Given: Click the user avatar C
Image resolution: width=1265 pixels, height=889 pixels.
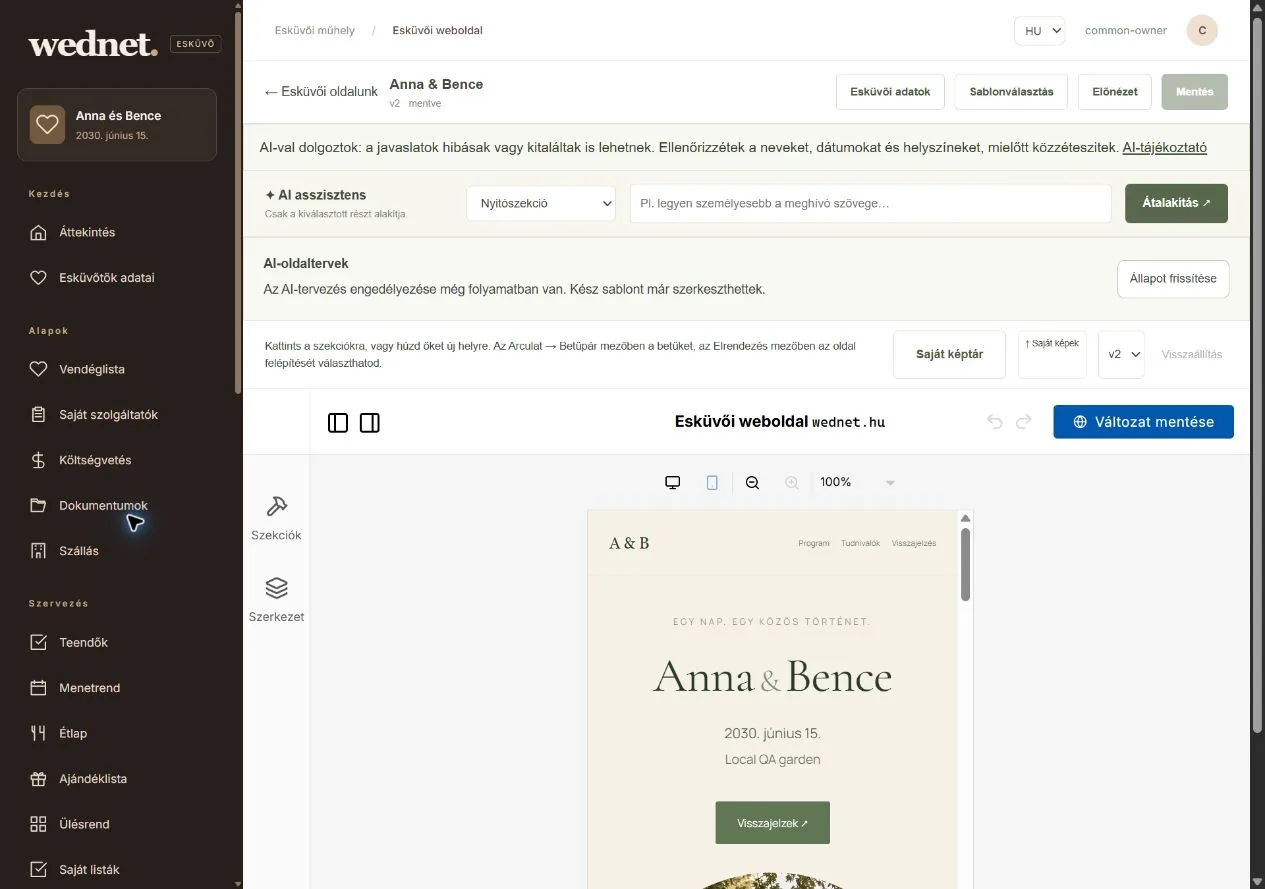Looking at the screenshot, I should click(x=1202, y=30).
